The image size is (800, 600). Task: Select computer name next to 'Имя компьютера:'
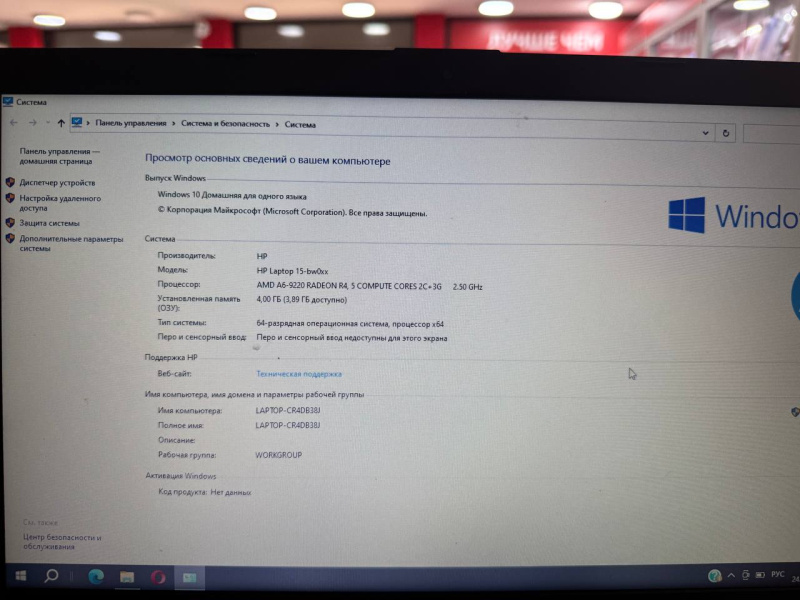tap(288, 410)
